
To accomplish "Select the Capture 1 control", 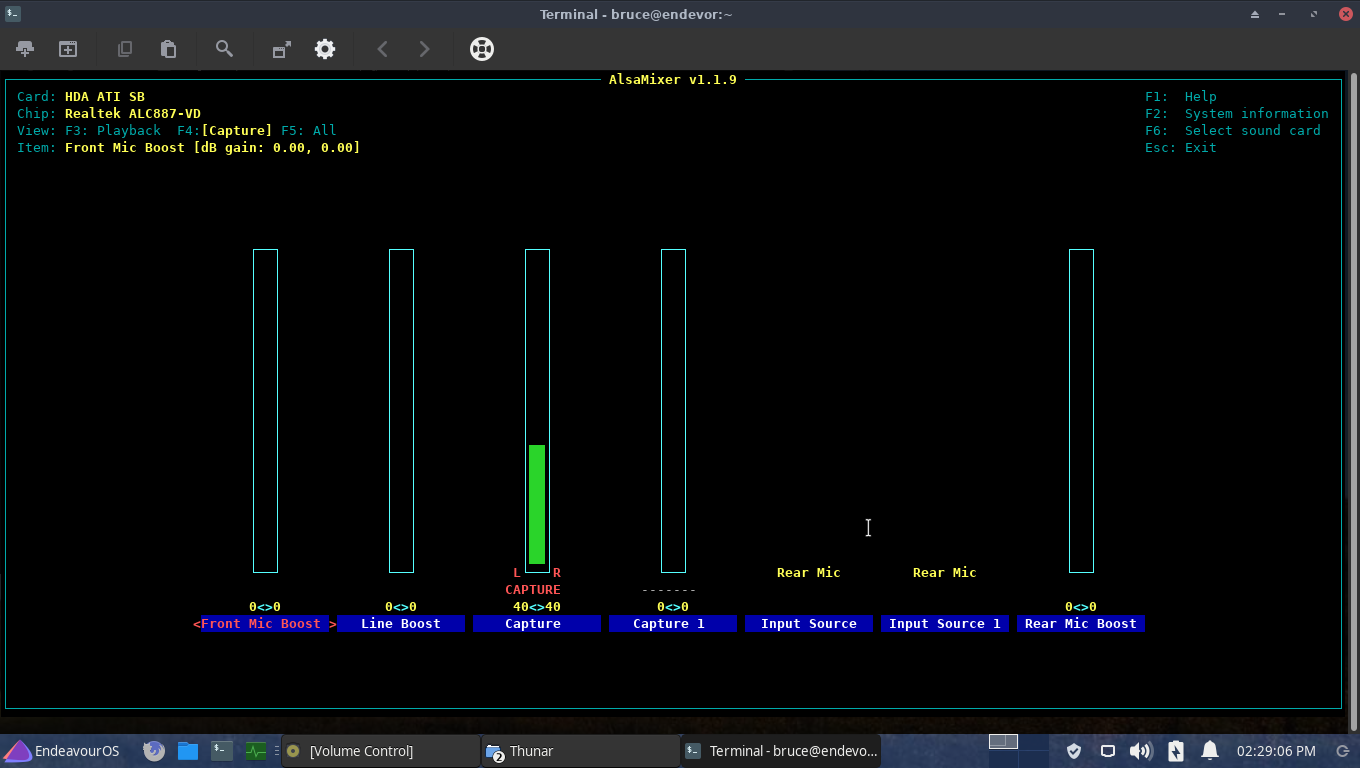I will 673,623.
